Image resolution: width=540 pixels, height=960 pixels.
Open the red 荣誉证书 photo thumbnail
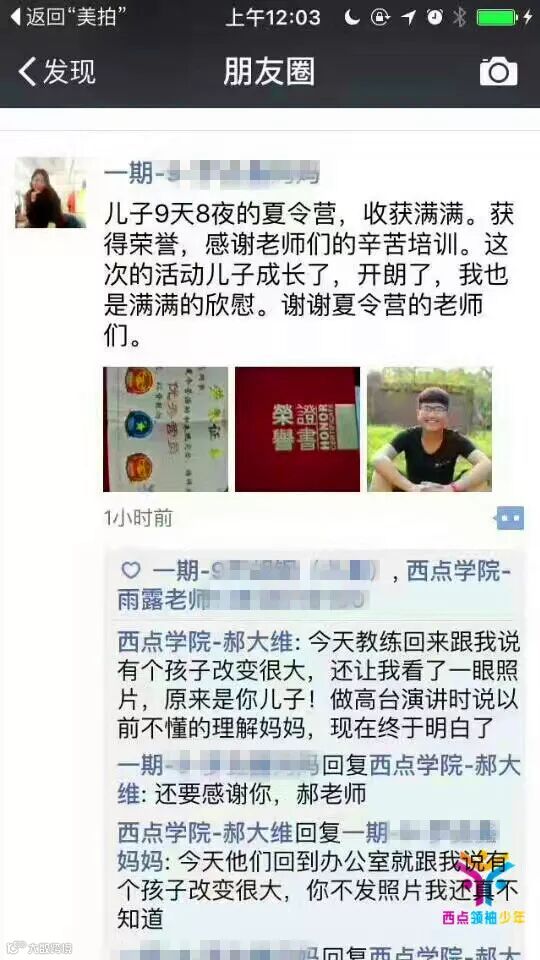coord(298,429)
